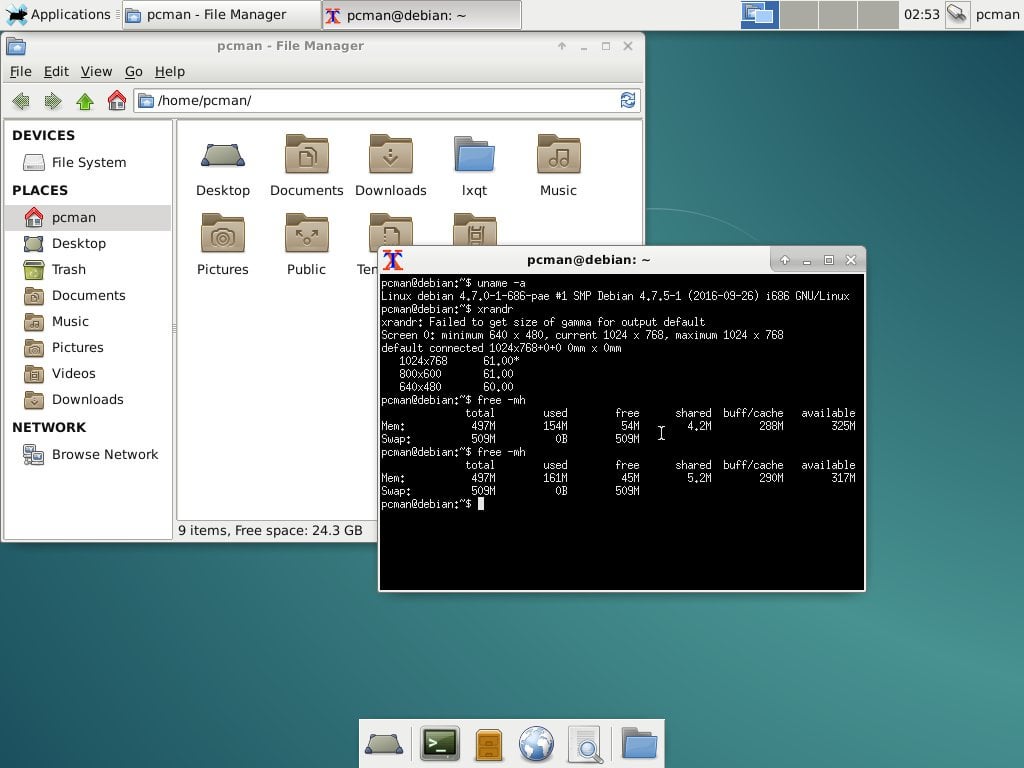
Task: Open the file archiver cabinet icon in dock
Action: coord(488,743)
